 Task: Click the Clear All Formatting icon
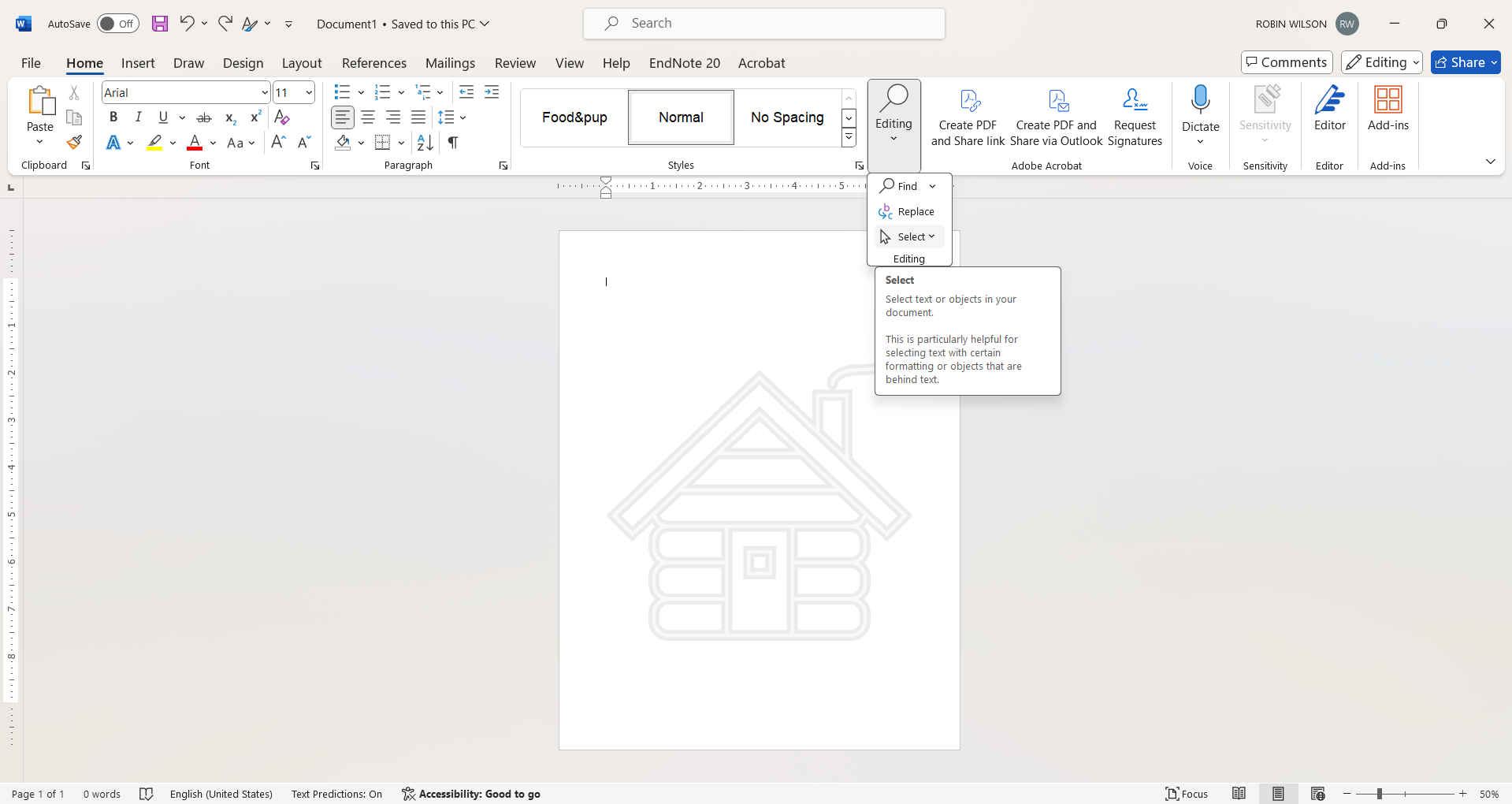(x=281, y=117)
